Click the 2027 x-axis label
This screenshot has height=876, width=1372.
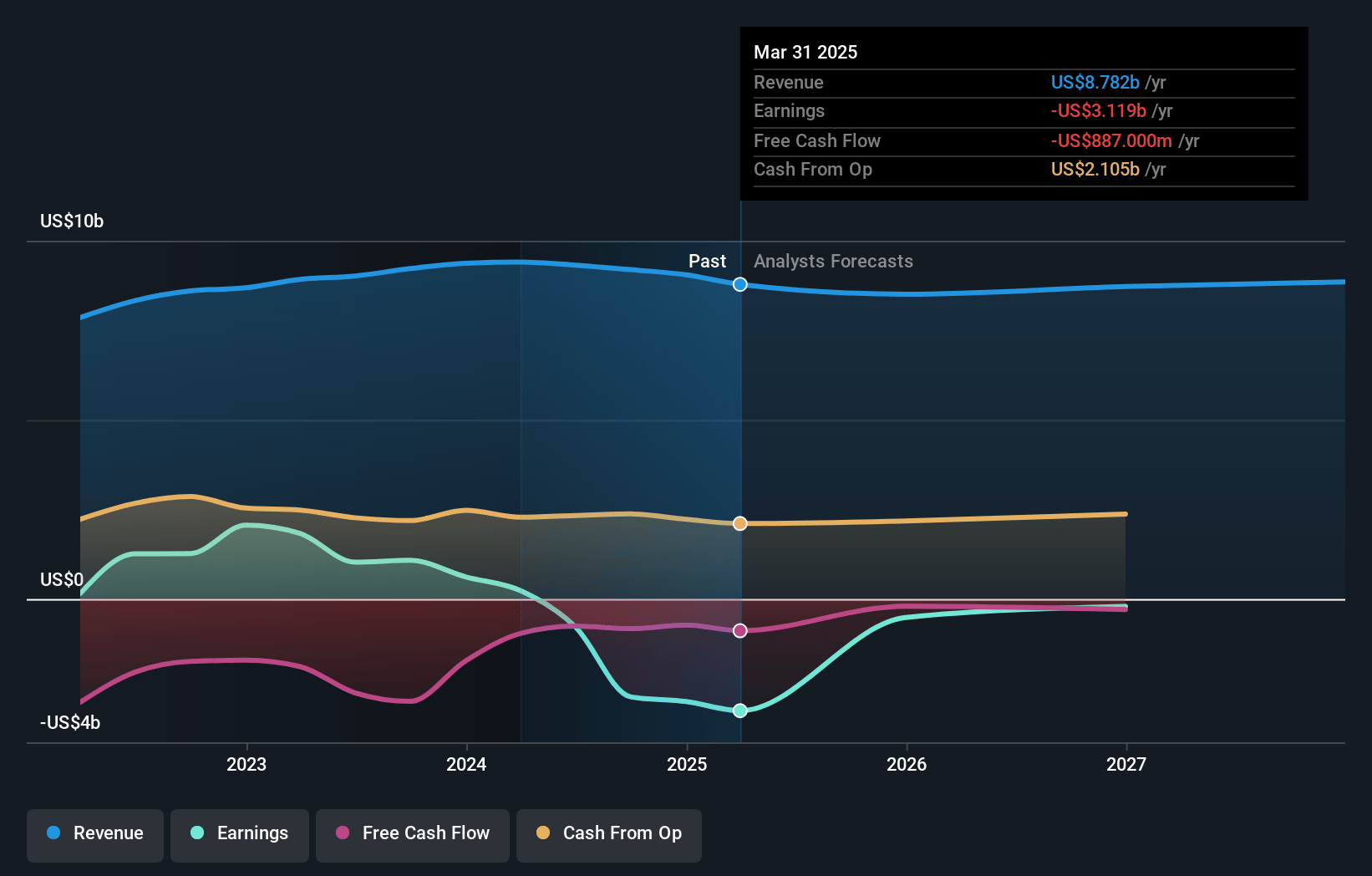point(1126,764)
